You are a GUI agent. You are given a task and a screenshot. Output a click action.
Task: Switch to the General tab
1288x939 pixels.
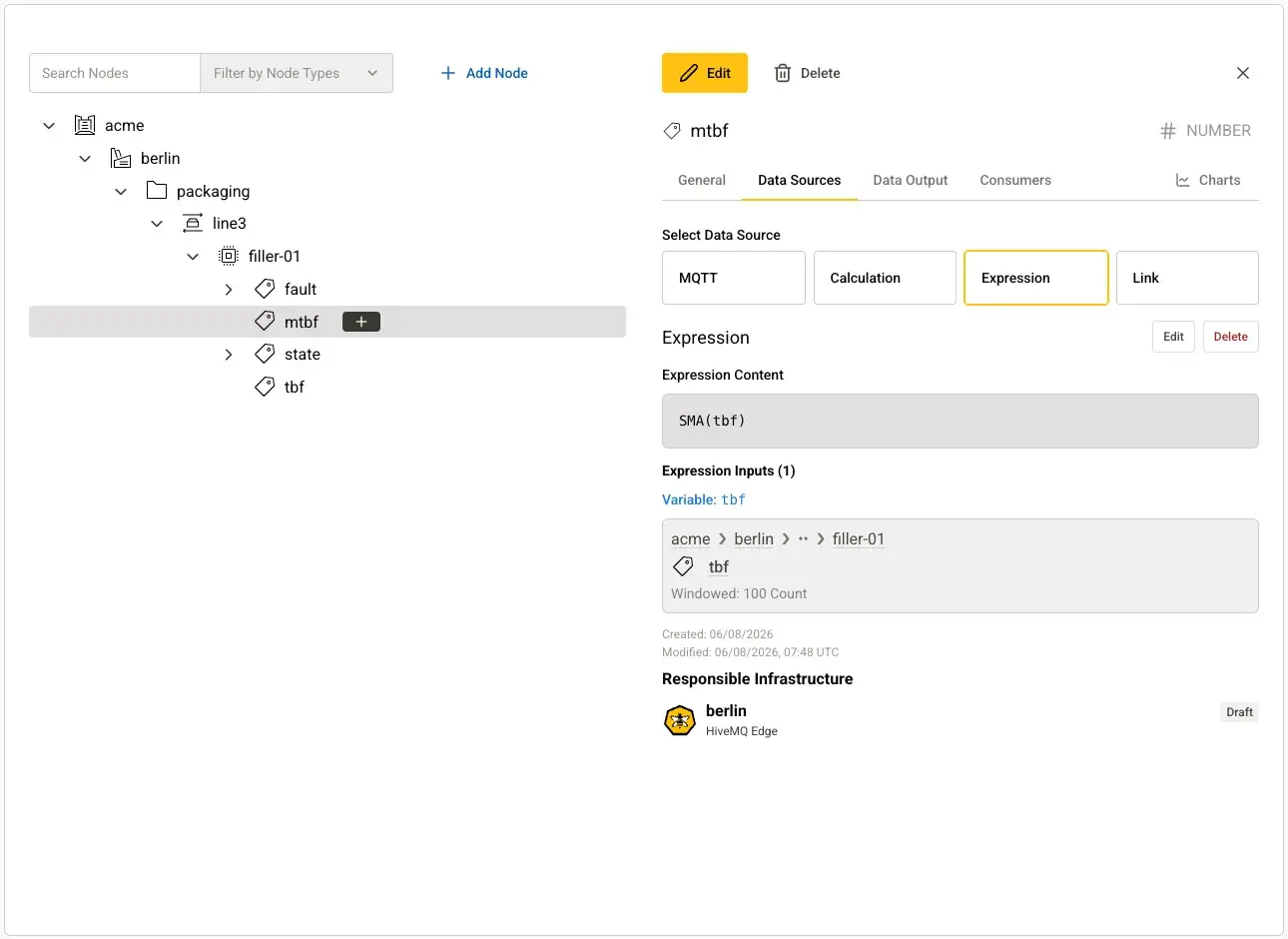702,180
